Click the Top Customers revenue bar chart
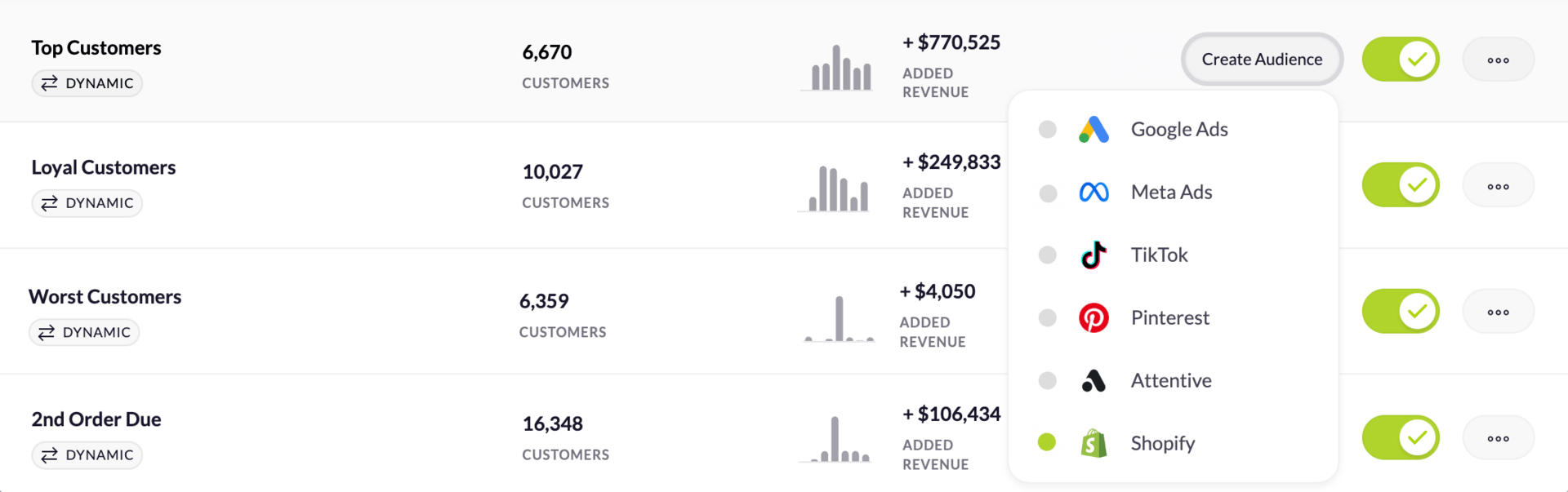The height and width of the screenshot is (492, 1568). [x=840, y=68]
